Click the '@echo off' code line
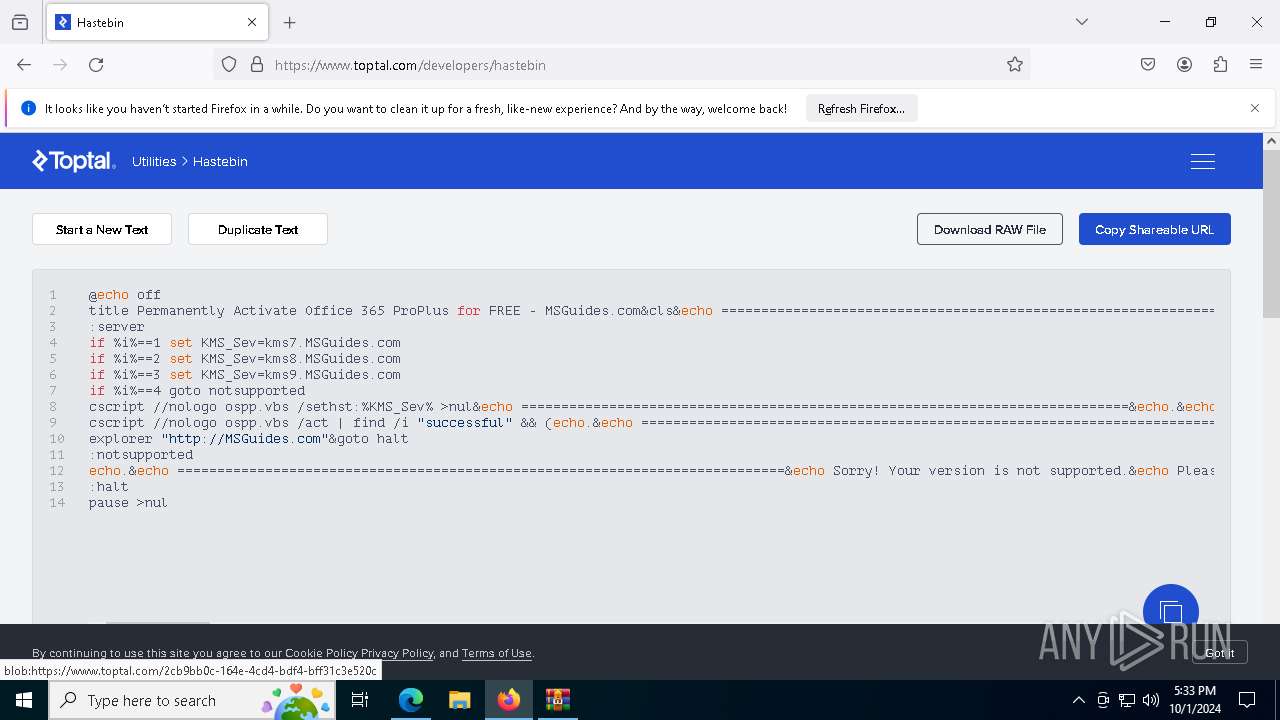Screen dimensions: 1280x720 click(125, 295)
